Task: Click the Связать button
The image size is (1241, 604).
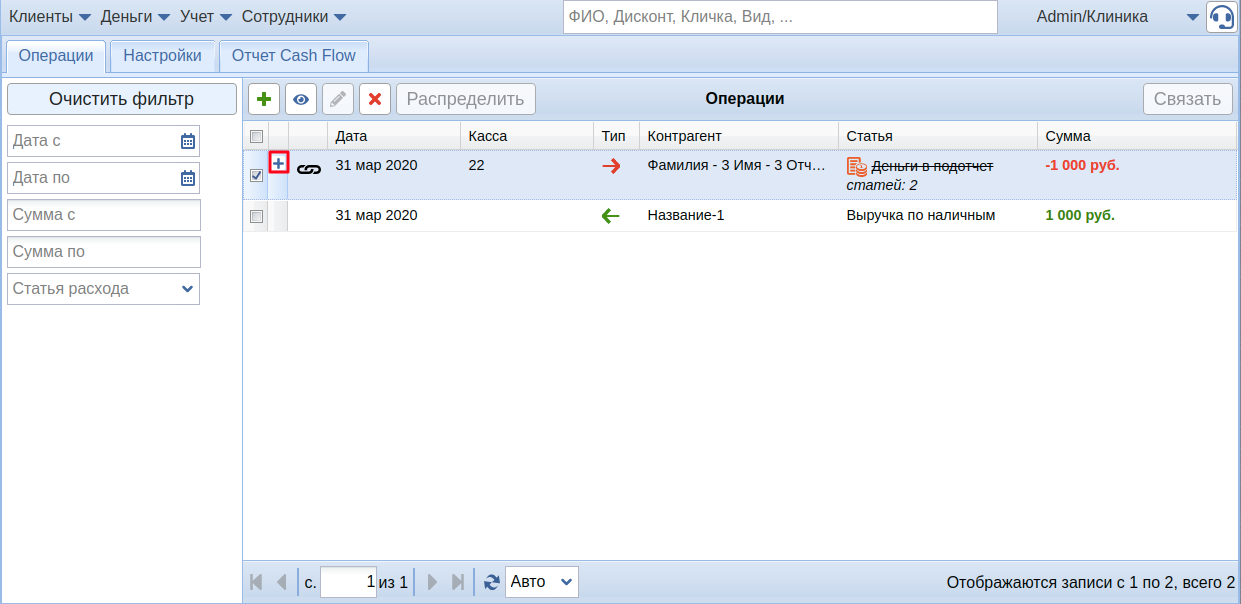Action: (x=1187, y=99)
